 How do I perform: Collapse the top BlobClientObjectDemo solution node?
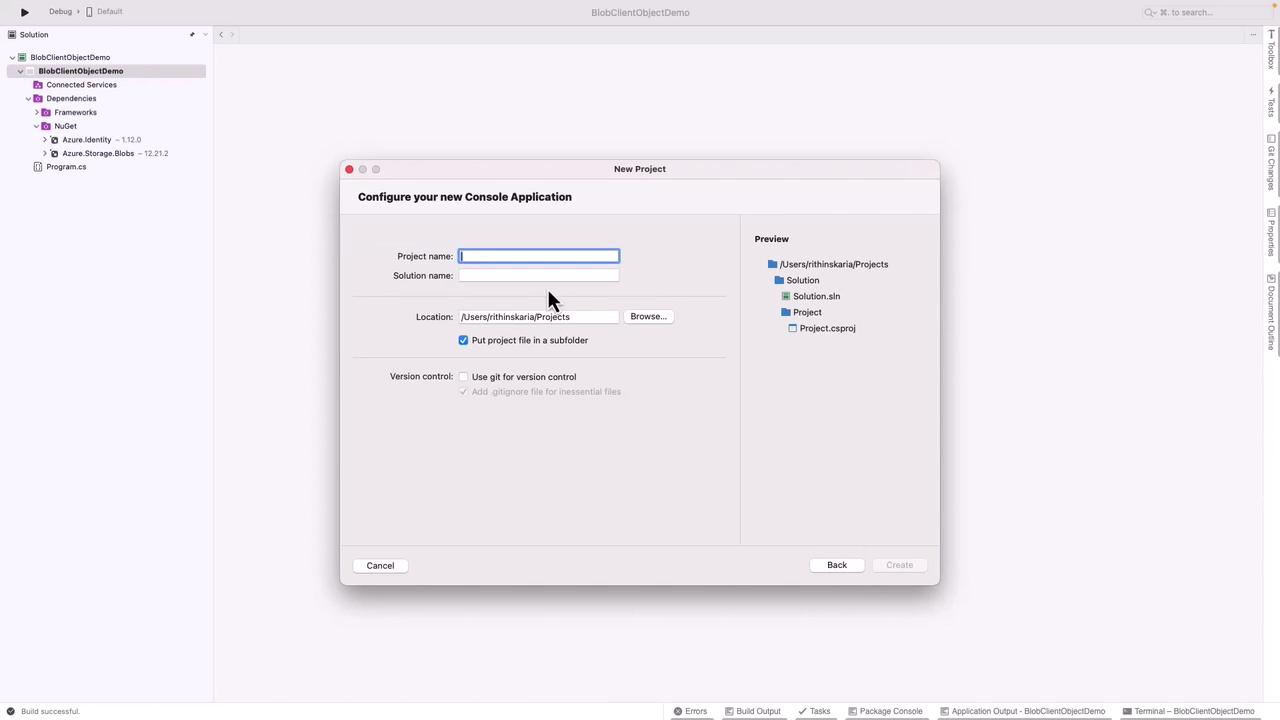coord(12,58)
